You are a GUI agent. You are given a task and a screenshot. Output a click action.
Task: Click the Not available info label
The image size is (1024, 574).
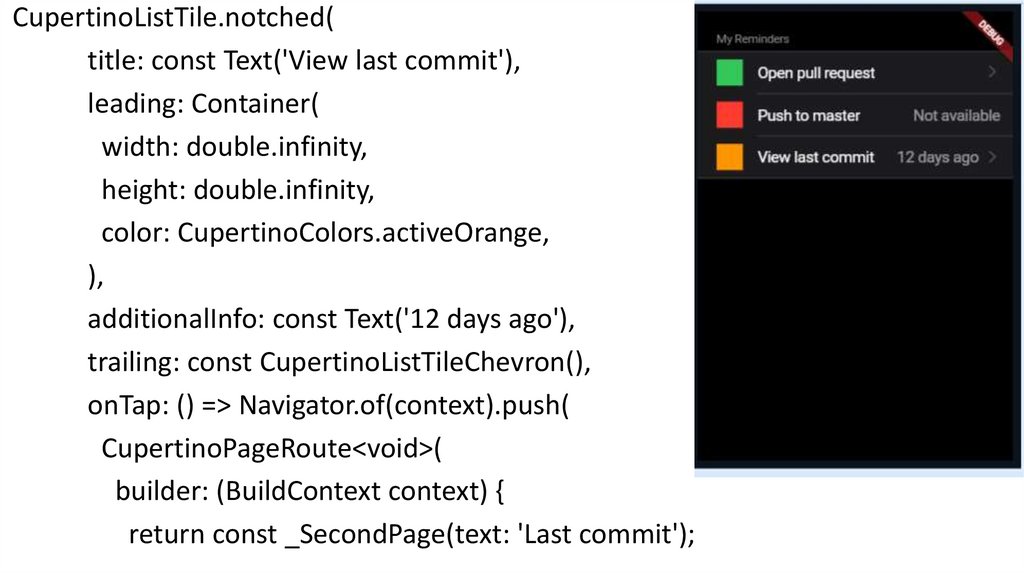956,115
